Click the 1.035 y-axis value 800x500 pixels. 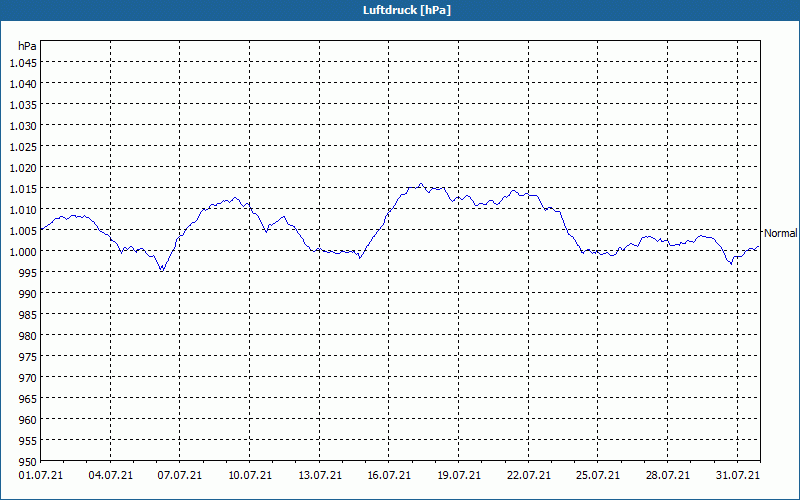coord(23,105)
